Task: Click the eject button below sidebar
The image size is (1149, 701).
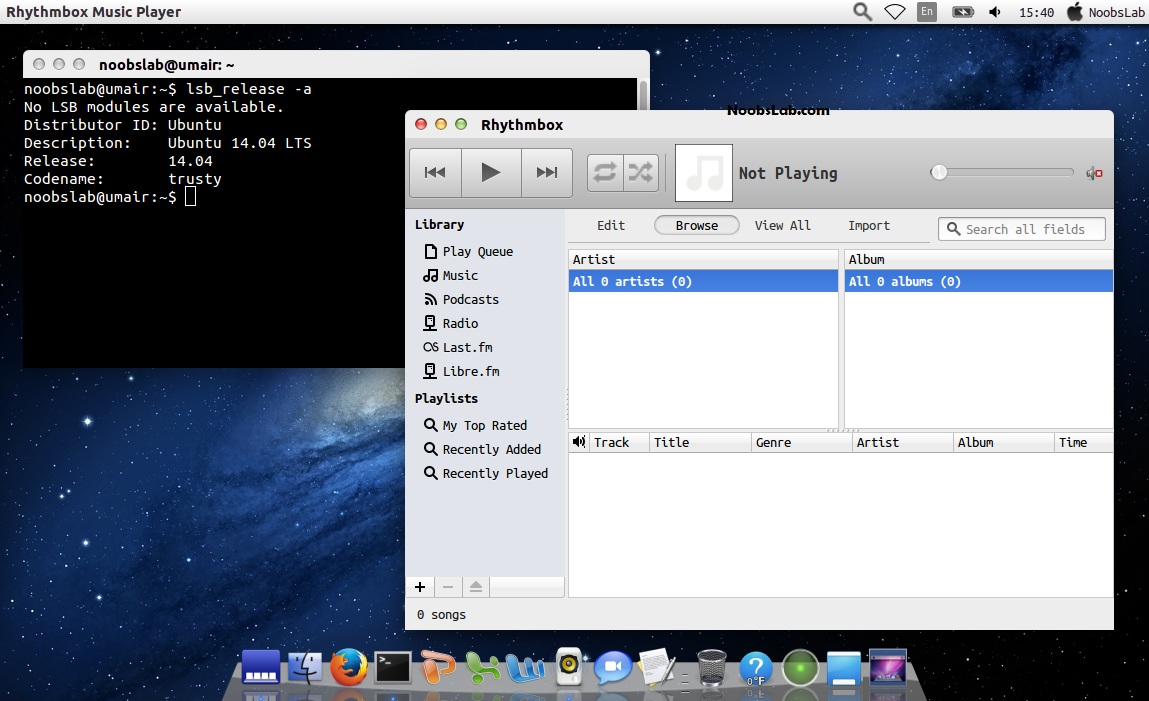Action: pos(476,587)
